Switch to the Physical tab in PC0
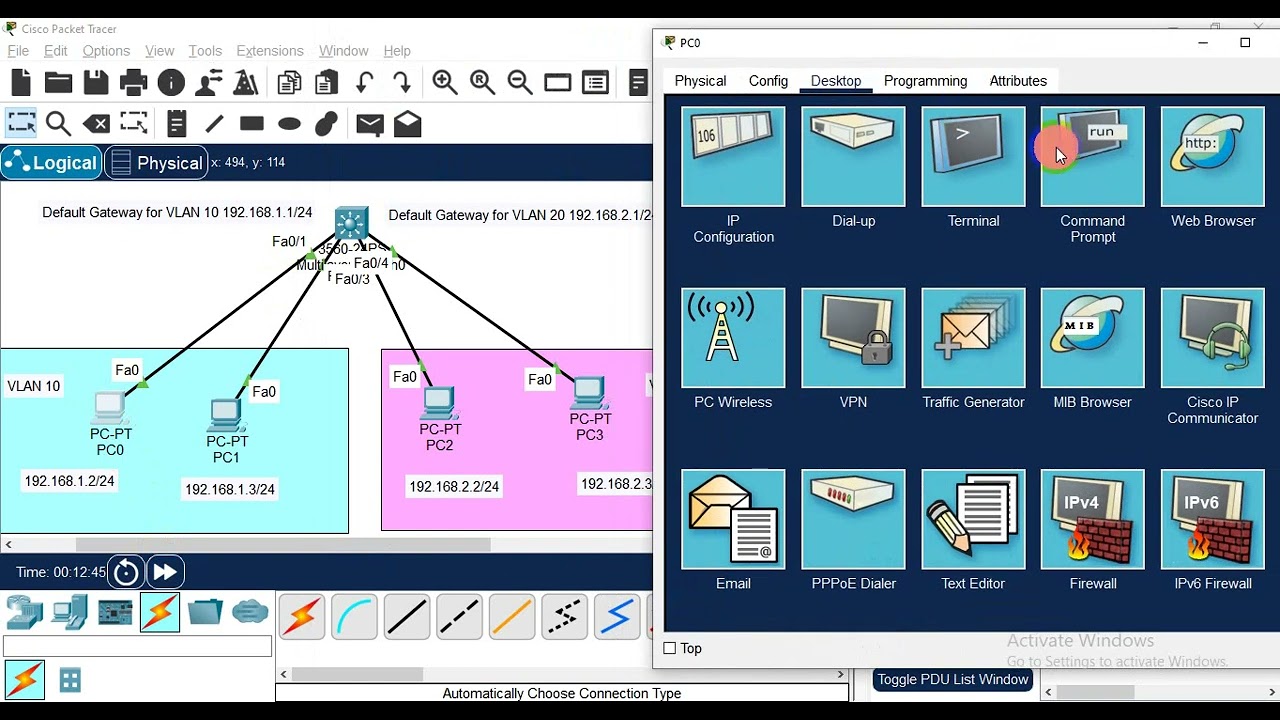This screenshot has width=1280, height=720. 700,81
